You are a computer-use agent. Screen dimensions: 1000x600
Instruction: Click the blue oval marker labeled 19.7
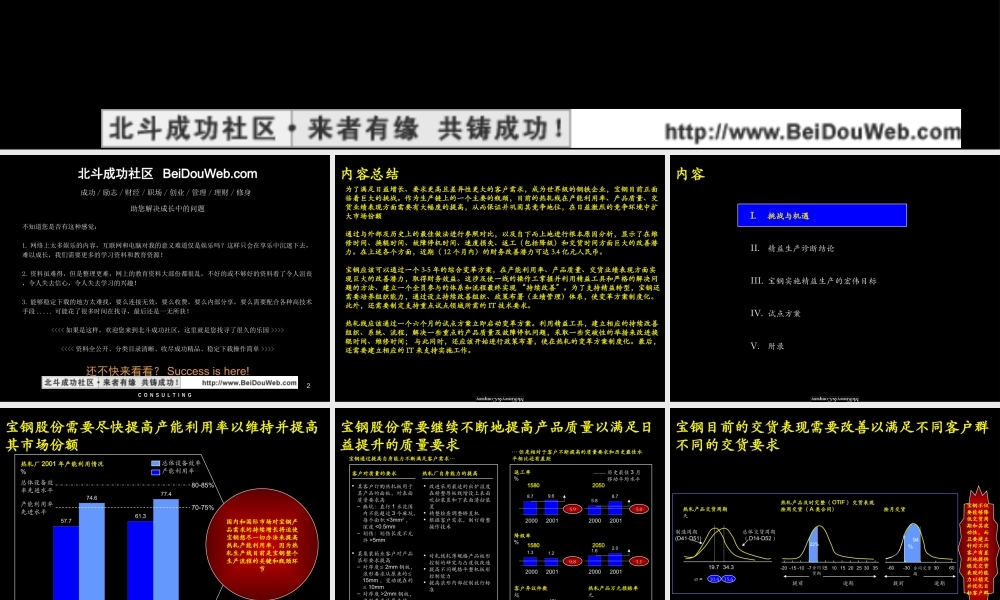pyautogui.click(x=714, y=578)
